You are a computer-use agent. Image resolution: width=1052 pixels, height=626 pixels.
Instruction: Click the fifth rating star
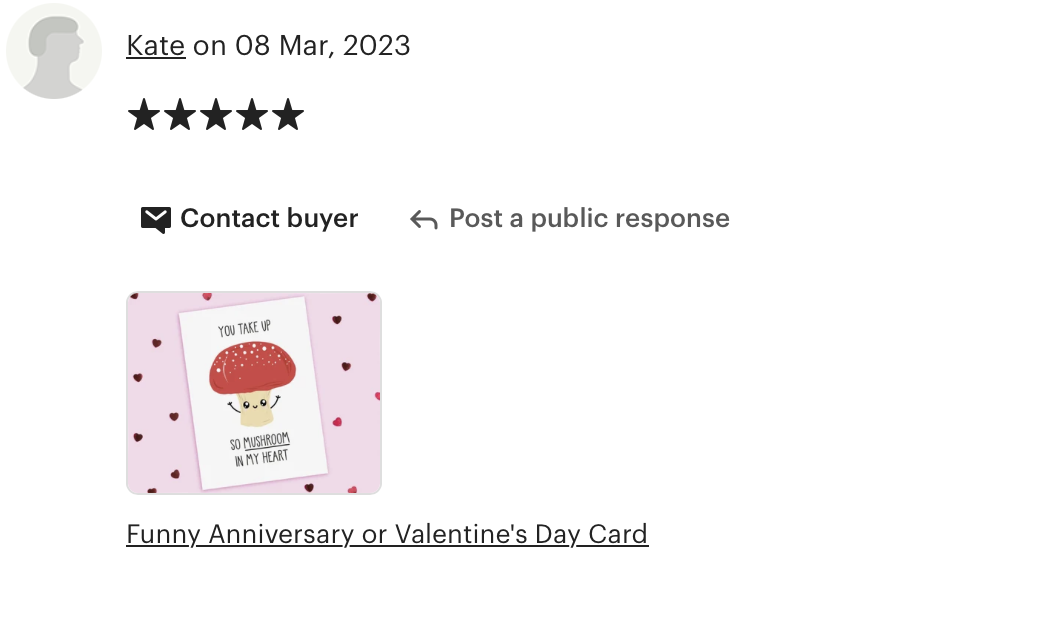click(x=288, y=114)
